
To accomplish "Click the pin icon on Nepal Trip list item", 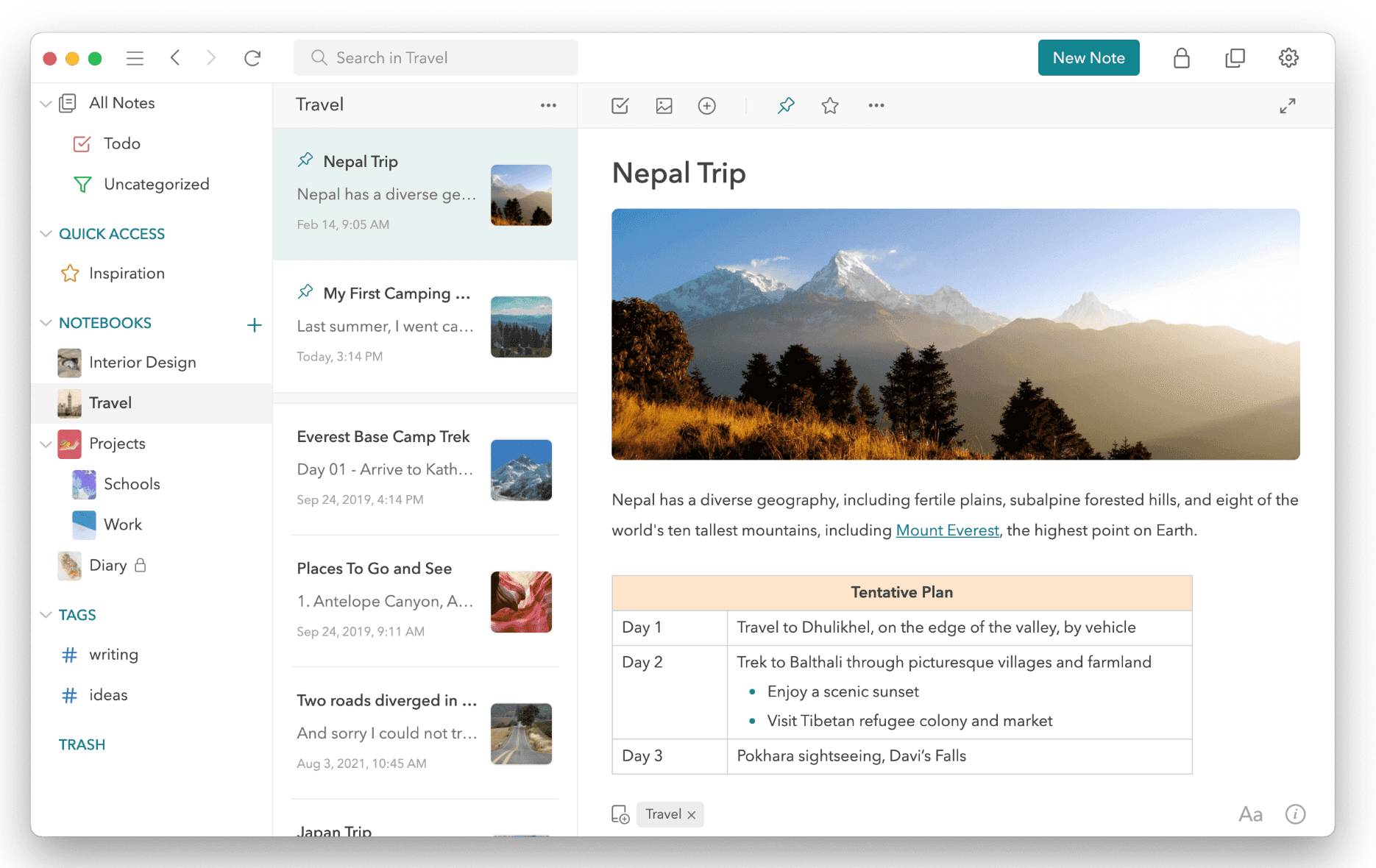I will coord(305,160).
